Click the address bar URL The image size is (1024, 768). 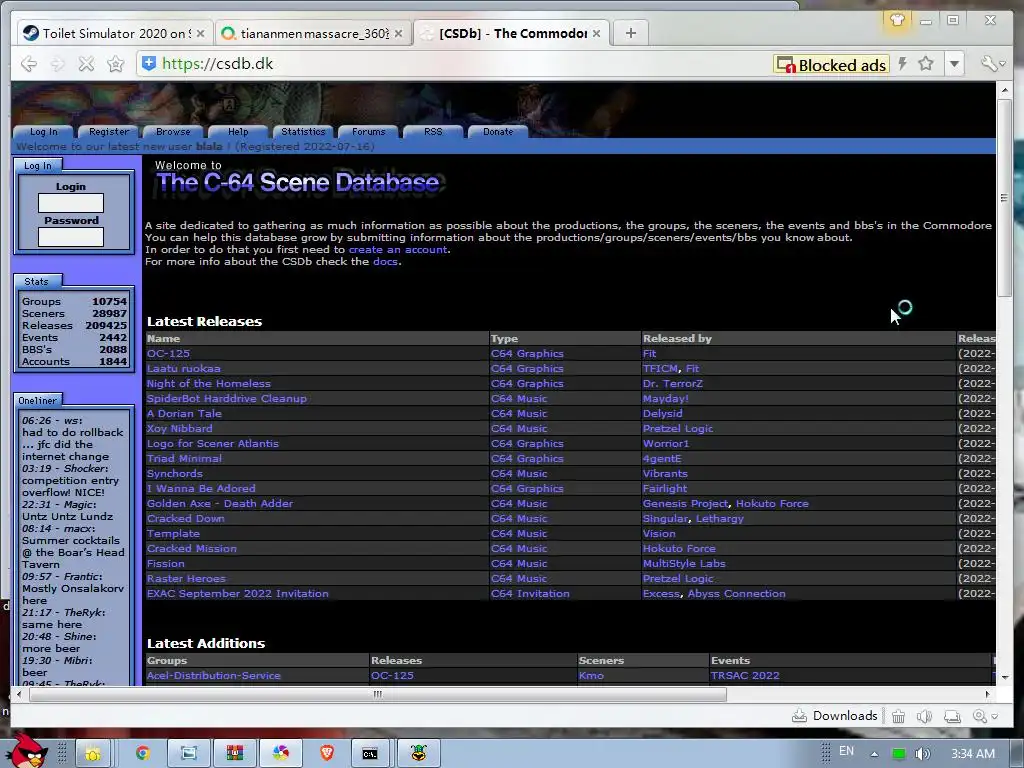coord(217,64)
